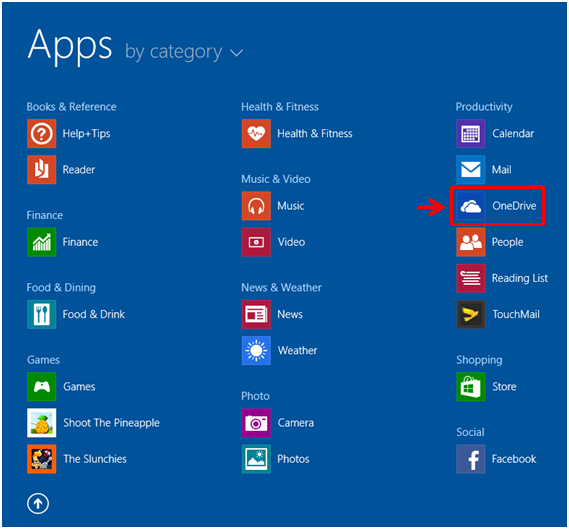569x529 pixels.
Task: Launch the Camera app icon
Action: (256, 423)
